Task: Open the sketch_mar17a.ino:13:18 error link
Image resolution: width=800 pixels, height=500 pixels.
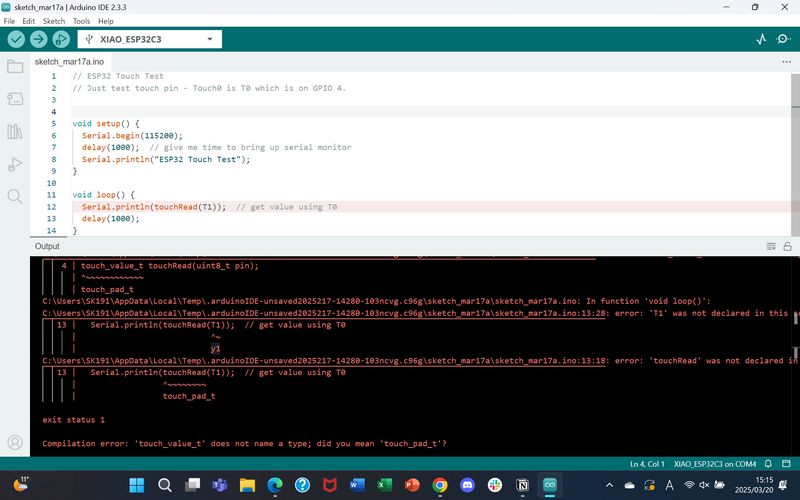Action: [x=324, y=361]
